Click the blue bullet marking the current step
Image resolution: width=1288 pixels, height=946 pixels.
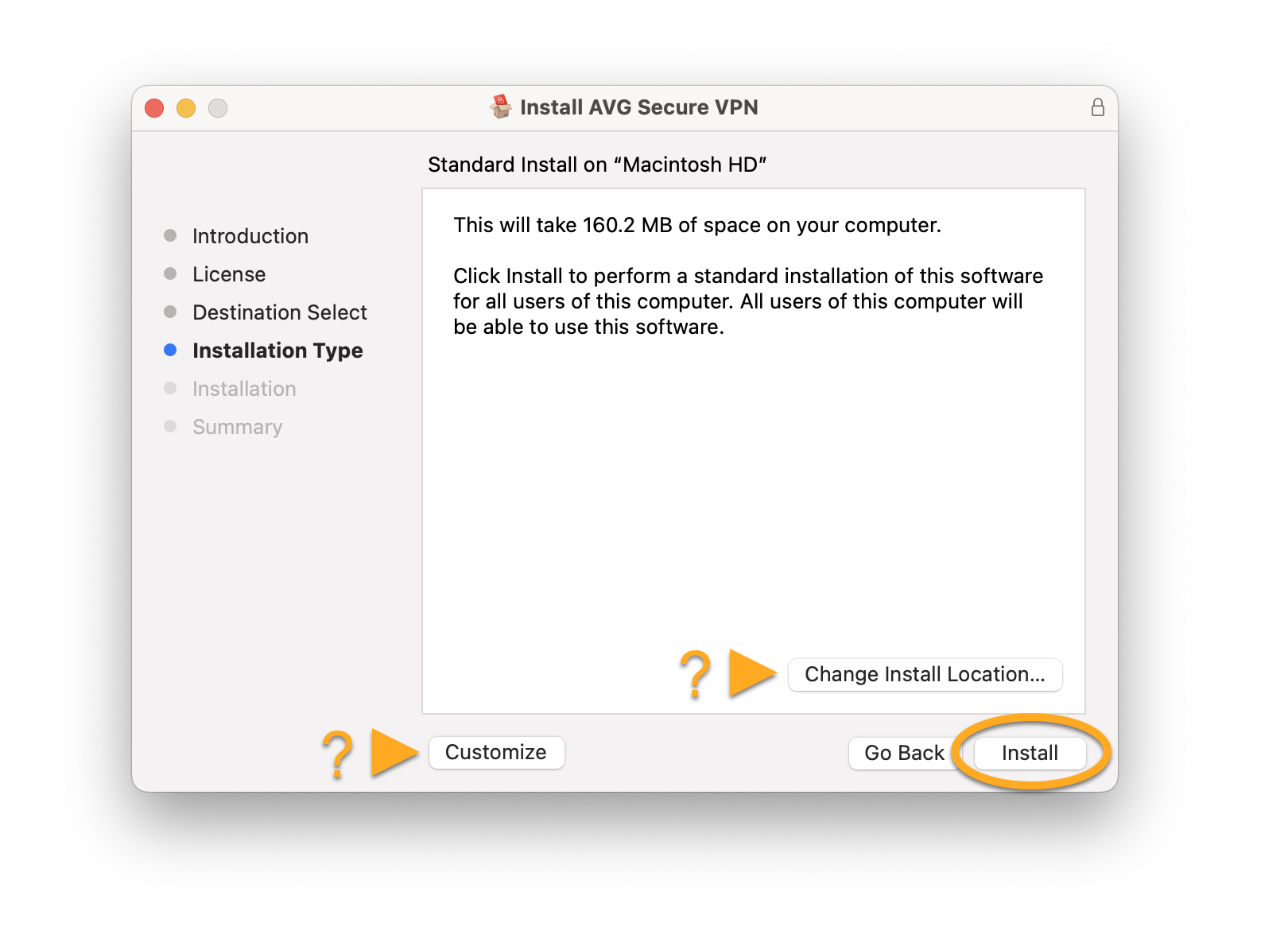pos(170,350)
